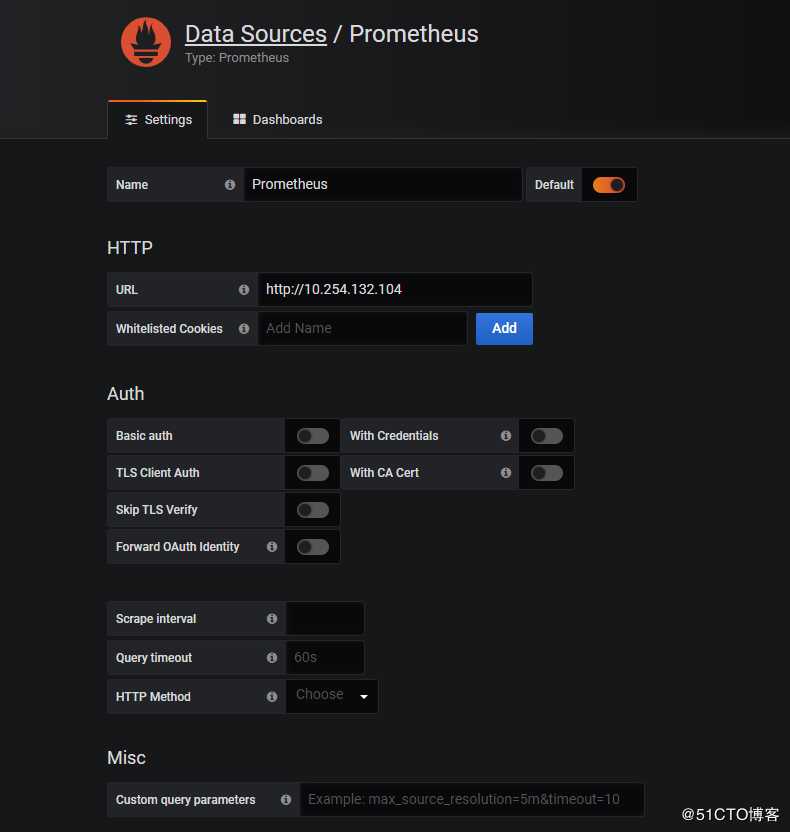Screen dimensions: 790x832
Task: Click the sliders icon on Settings tab
Action: (x=131, y=120)
